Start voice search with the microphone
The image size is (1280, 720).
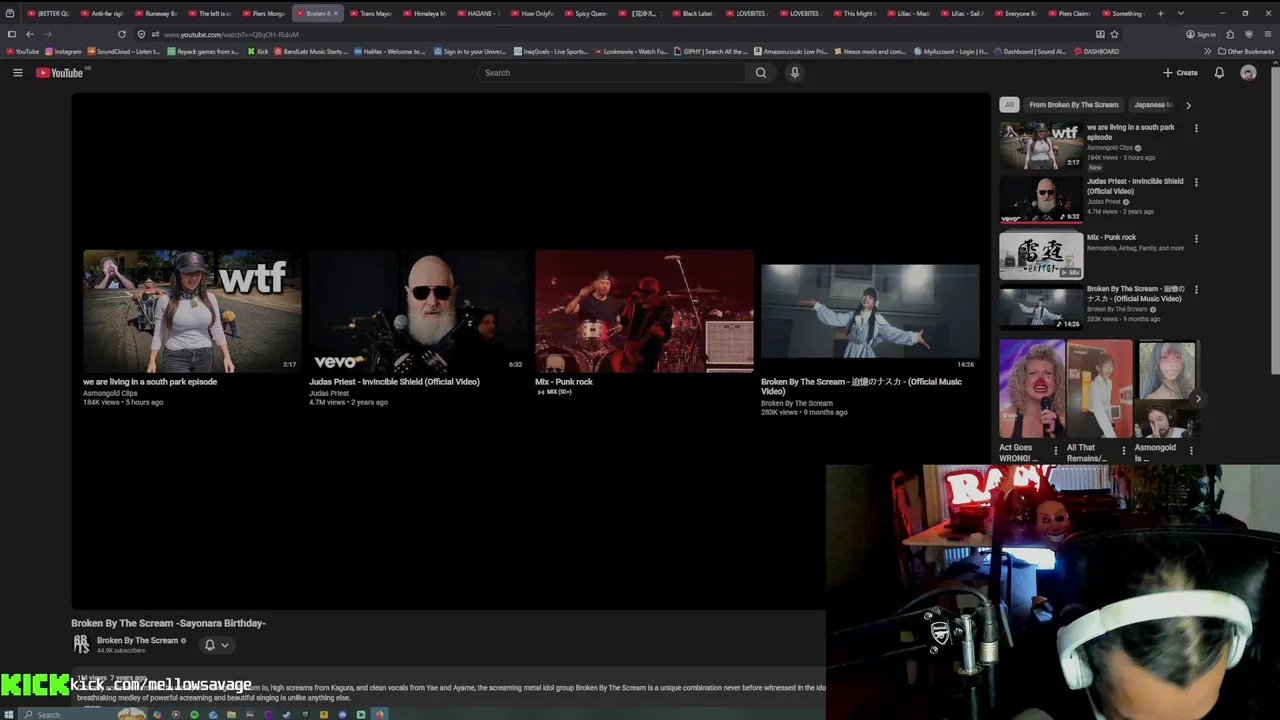pos(795,73)
